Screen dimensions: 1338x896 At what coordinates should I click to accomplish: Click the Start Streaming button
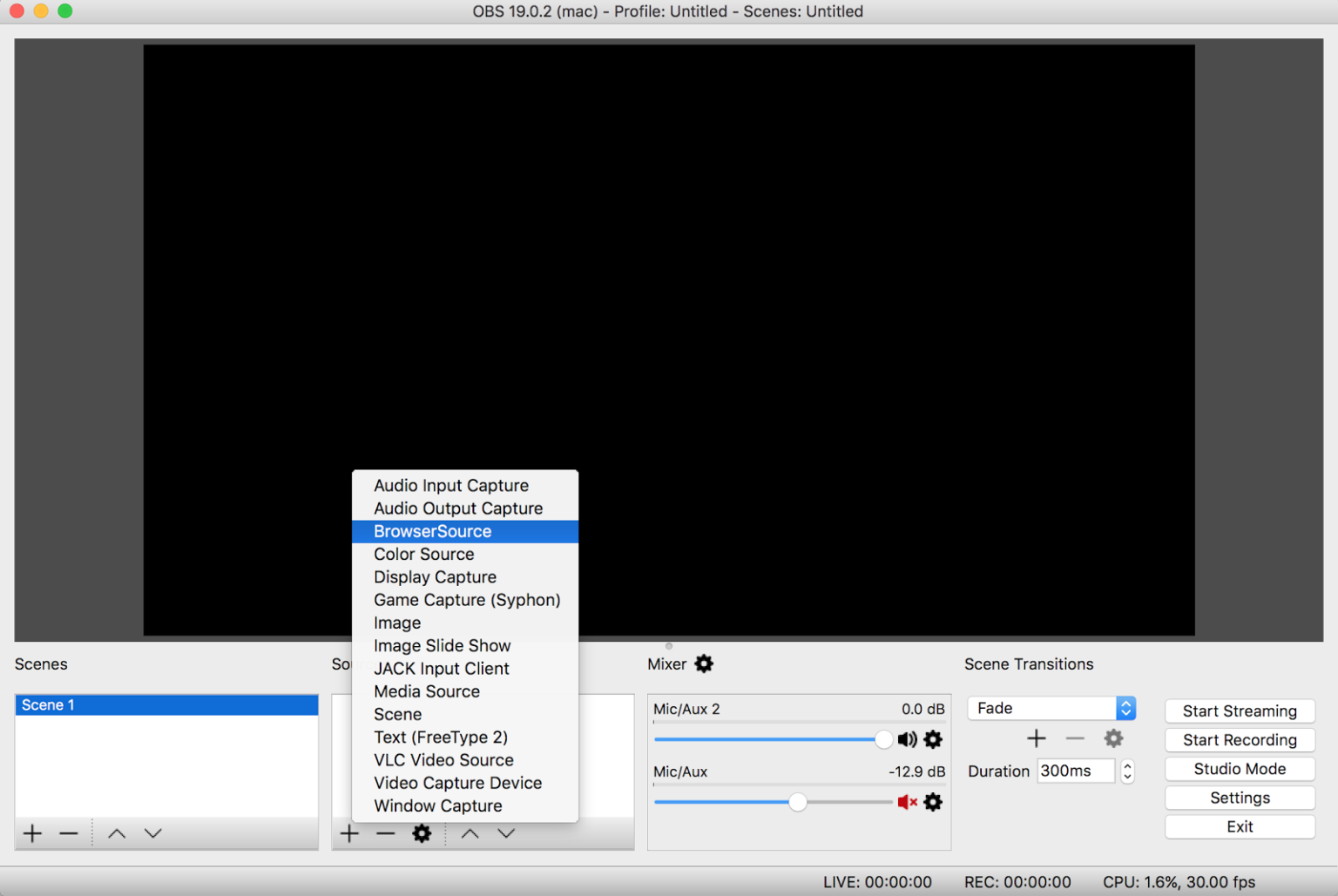click(1240, 711)
